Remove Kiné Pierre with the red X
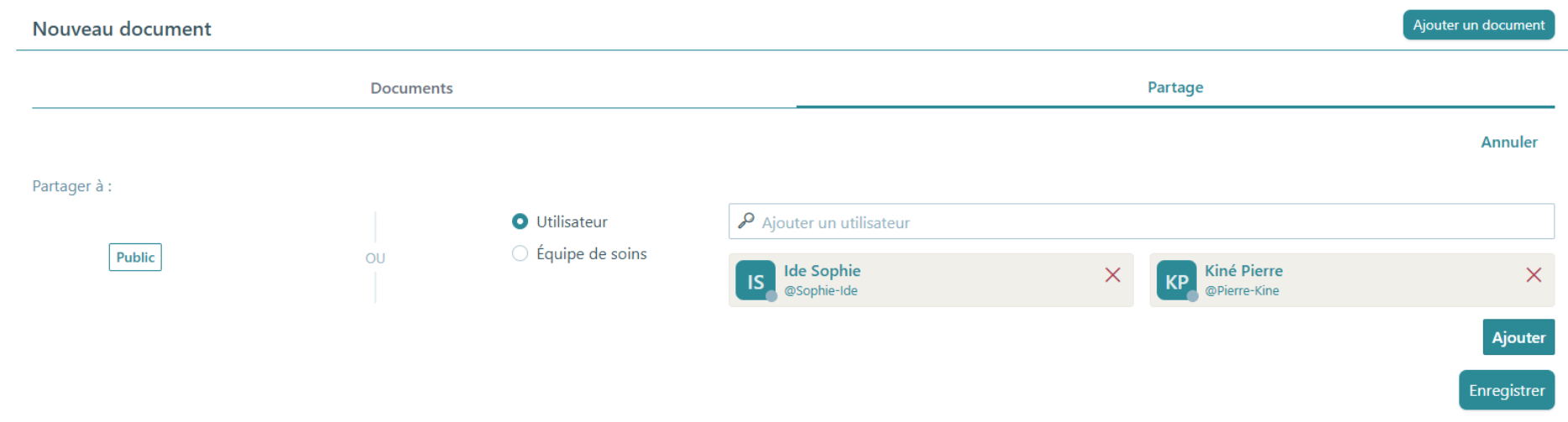Image resolution: width=1568 pixels, height=422 pixels. tap(1534, 275)
